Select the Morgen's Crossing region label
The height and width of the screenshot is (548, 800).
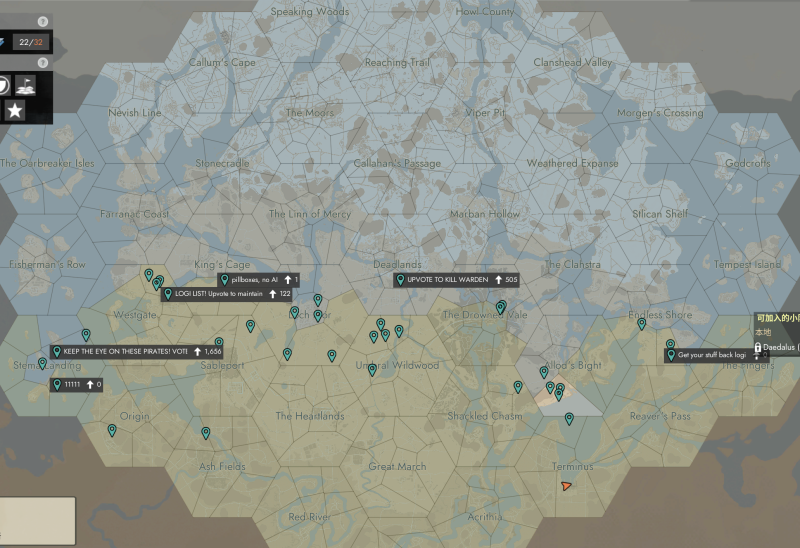(660, 113)
